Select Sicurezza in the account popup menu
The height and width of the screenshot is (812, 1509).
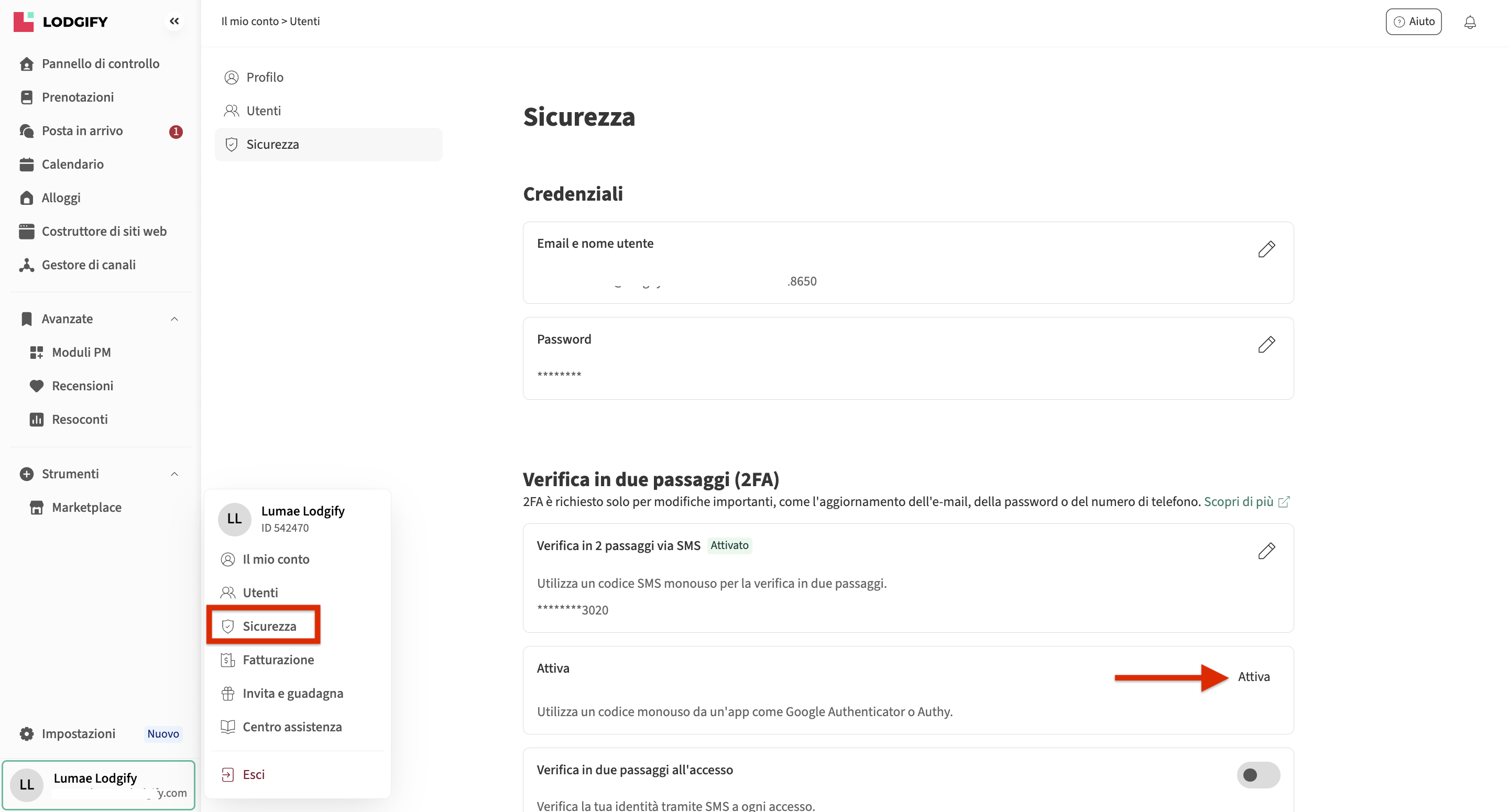tap(269, 626)
